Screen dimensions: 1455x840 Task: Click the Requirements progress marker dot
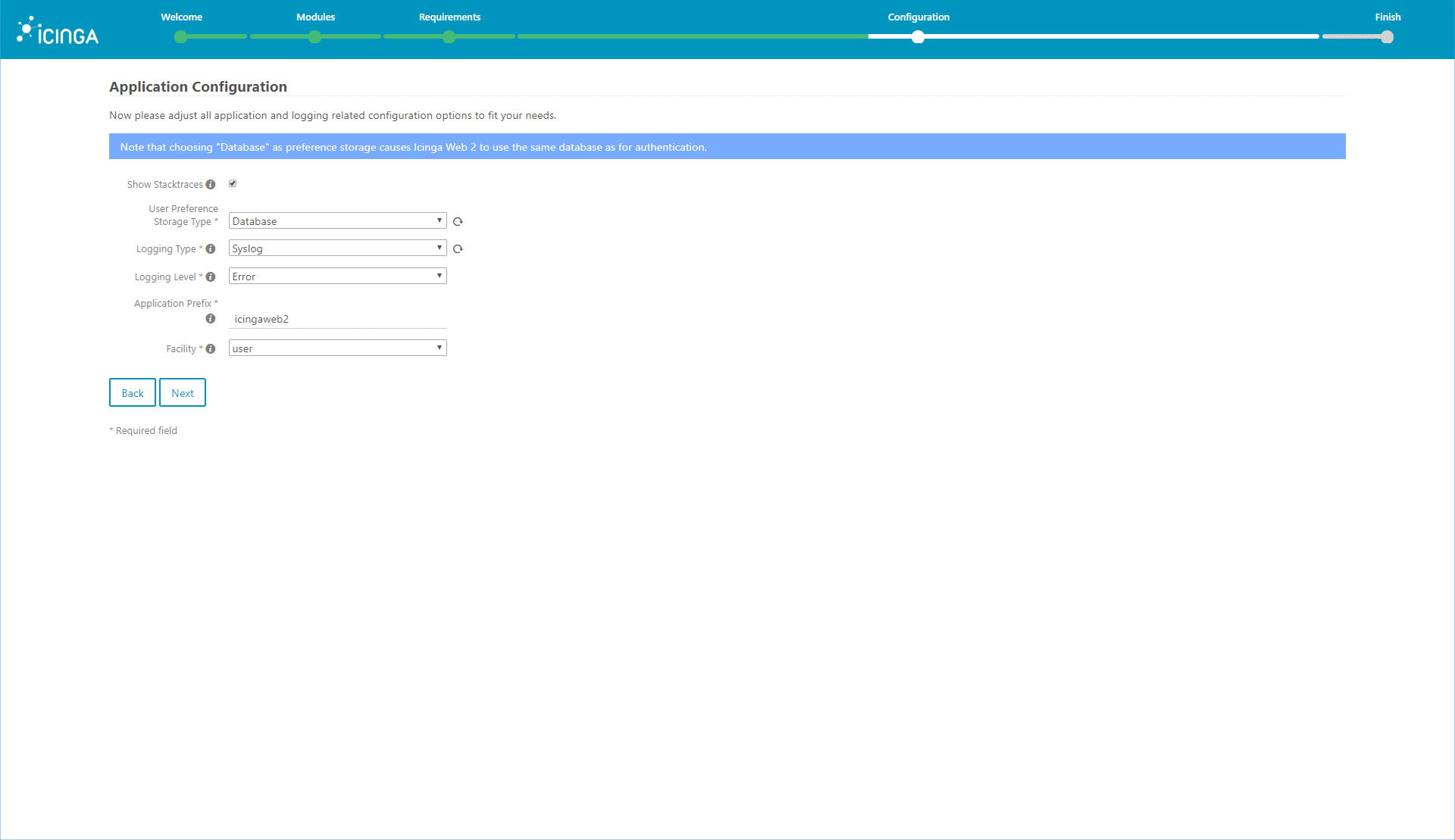coord(449,37)
